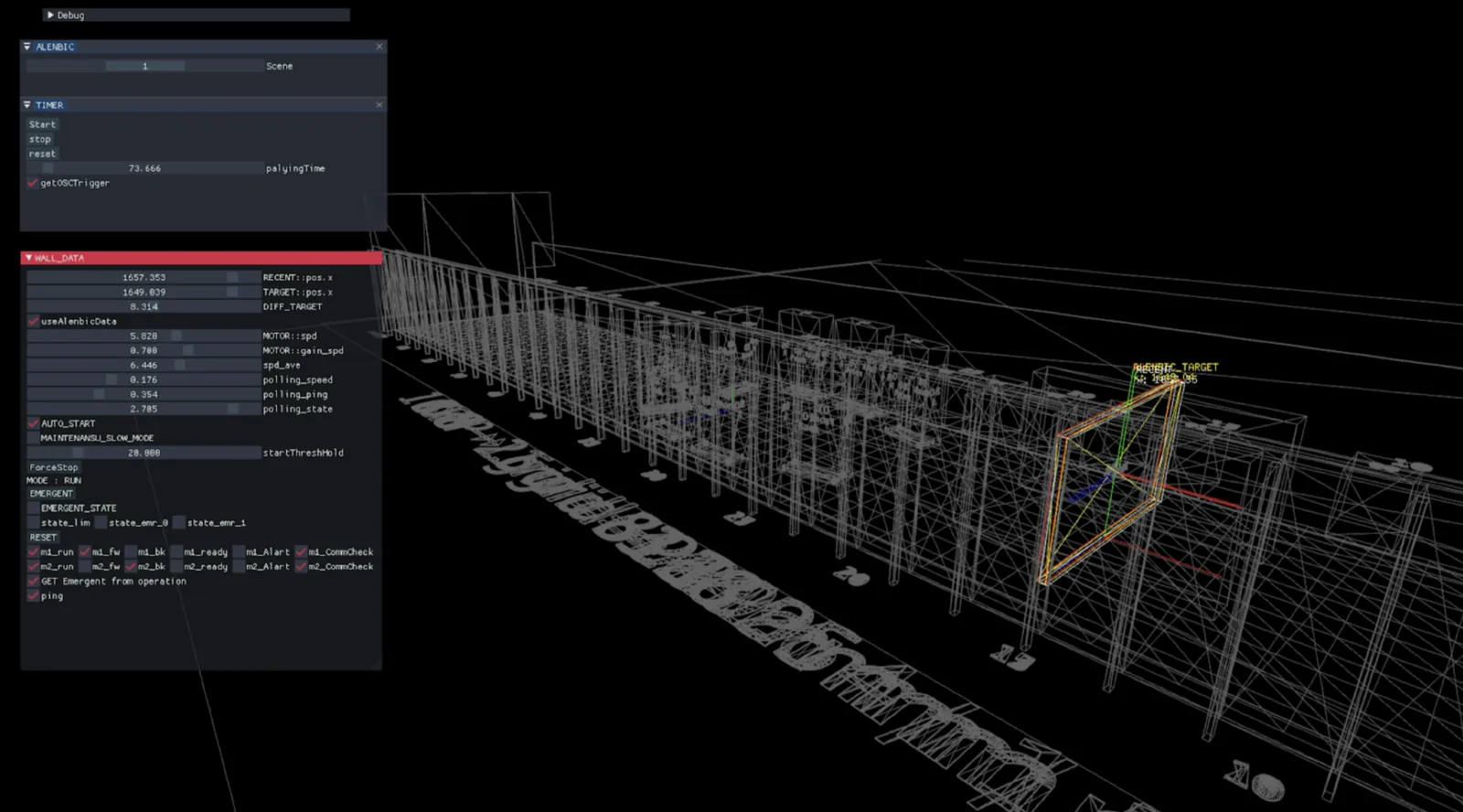Click the RESET button in WALL_DATA
The width and height of the screenshot is (1463, 812).
tap(43, 538)
